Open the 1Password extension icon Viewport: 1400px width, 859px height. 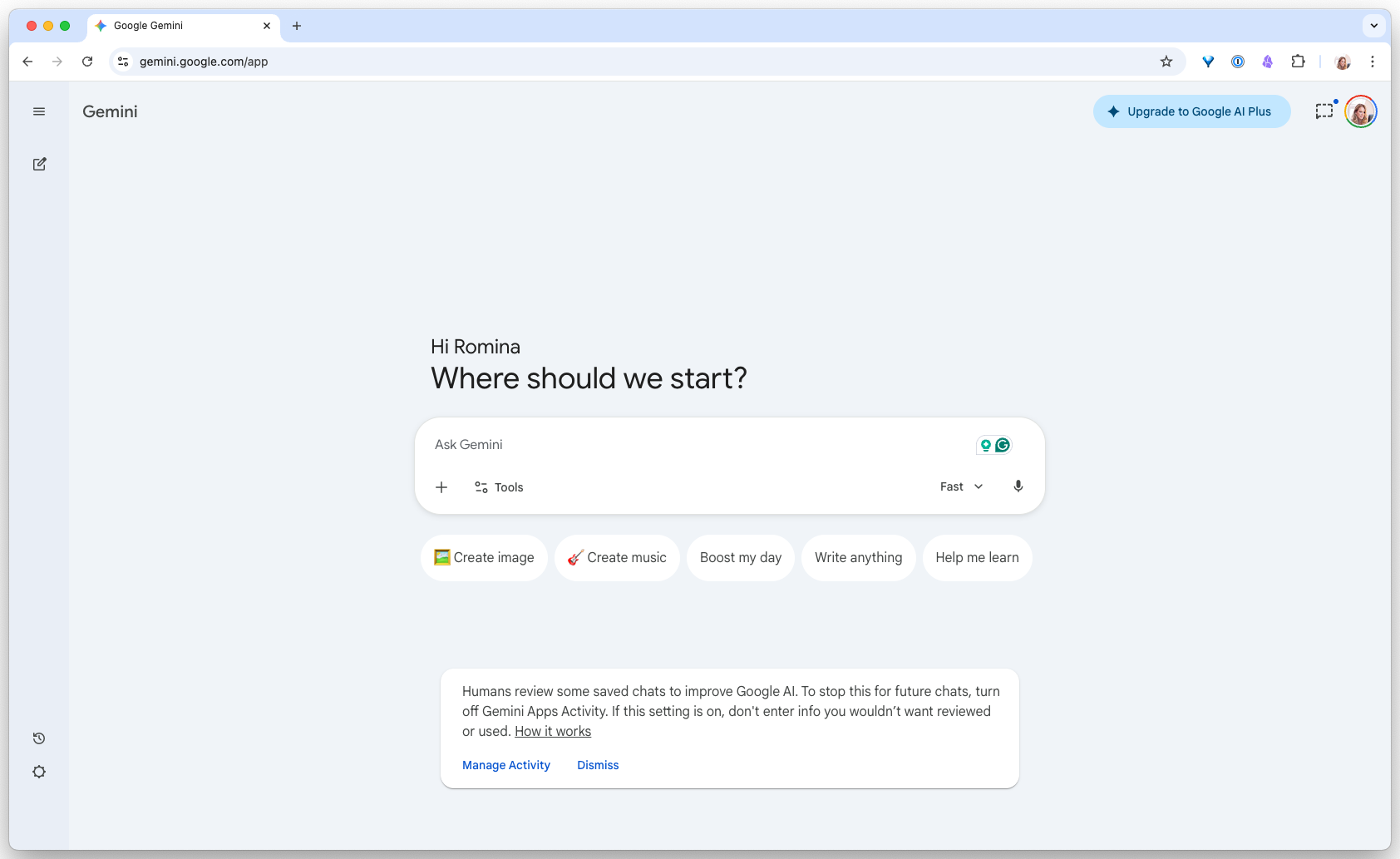[x=1238, y=62]
